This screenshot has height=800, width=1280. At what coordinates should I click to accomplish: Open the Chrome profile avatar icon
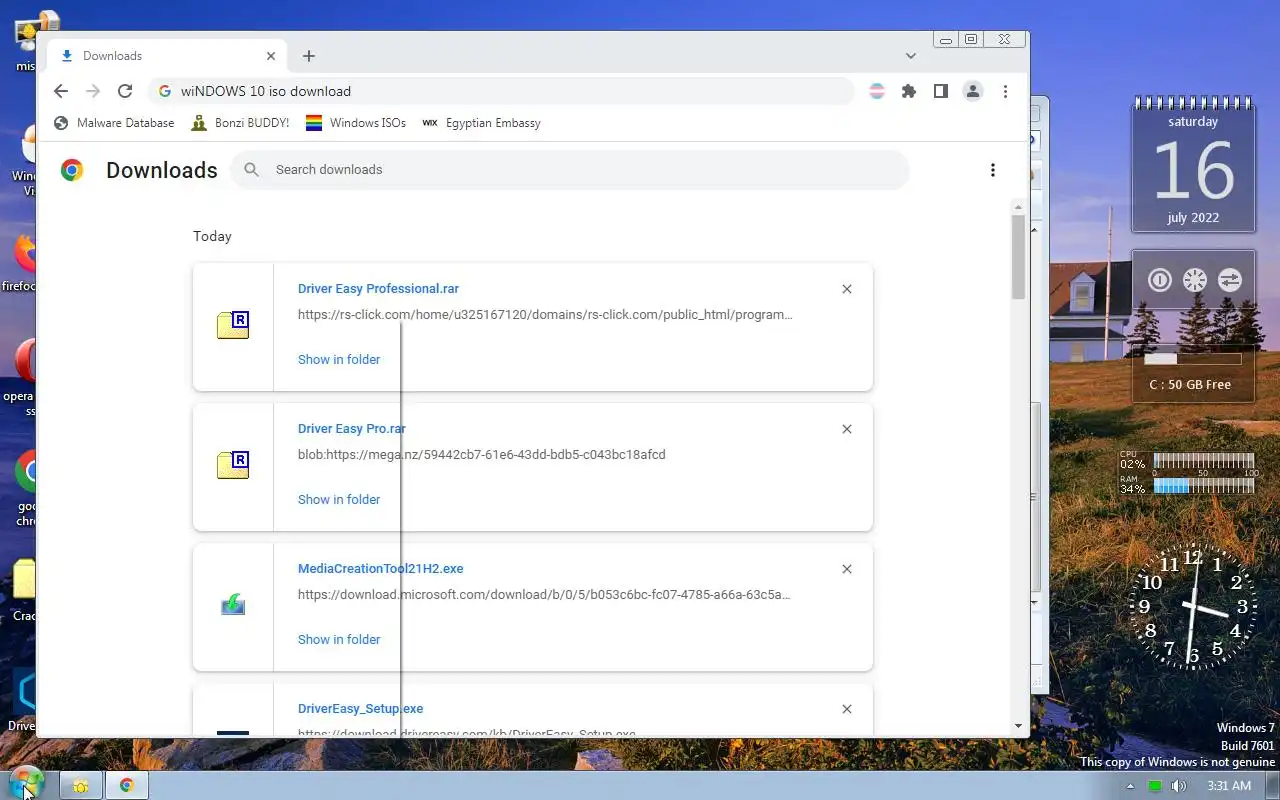pyautogui.click(x=972, y=91)
